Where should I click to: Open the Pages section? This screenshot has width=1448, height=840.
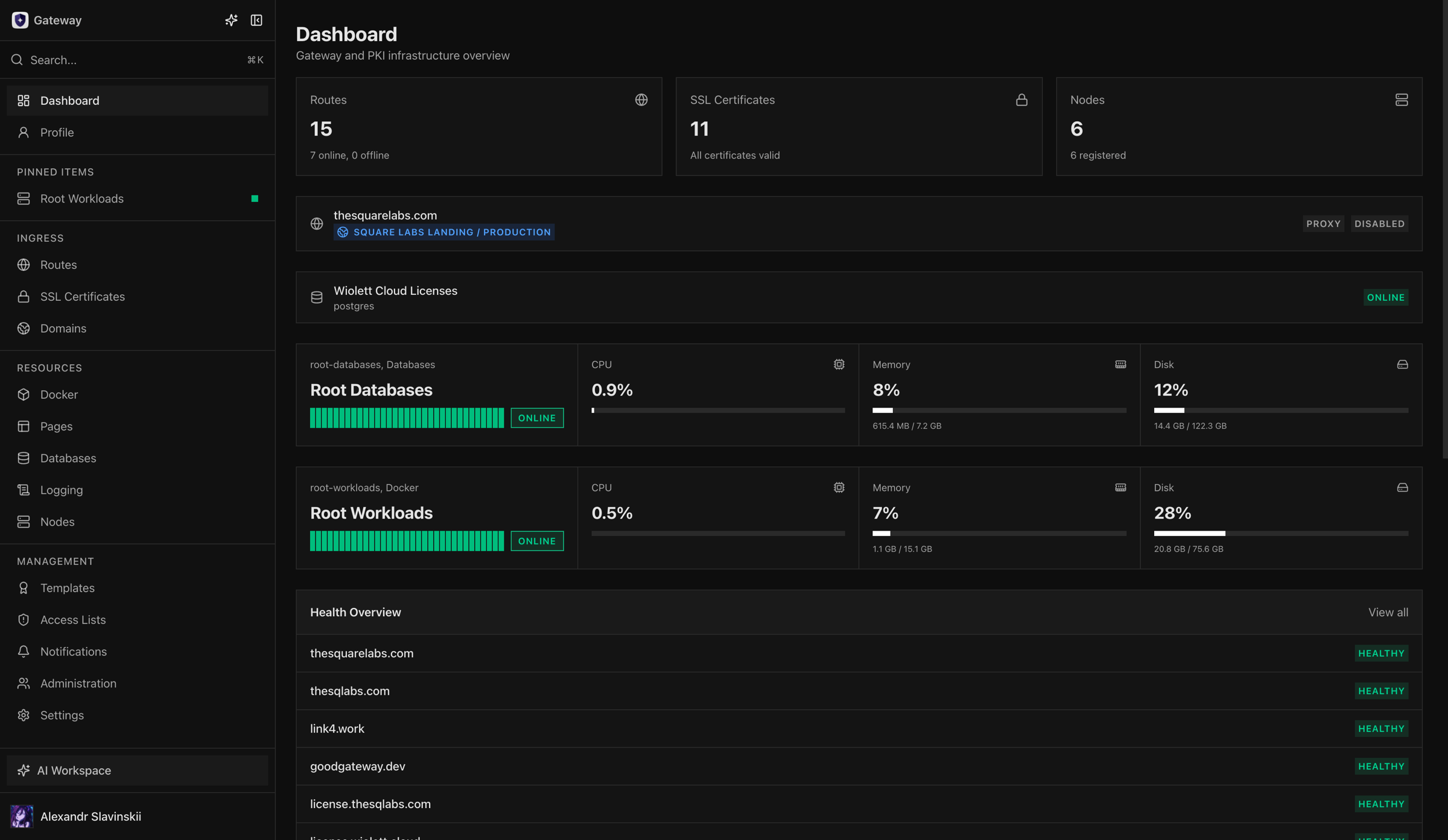coord(138,426)
